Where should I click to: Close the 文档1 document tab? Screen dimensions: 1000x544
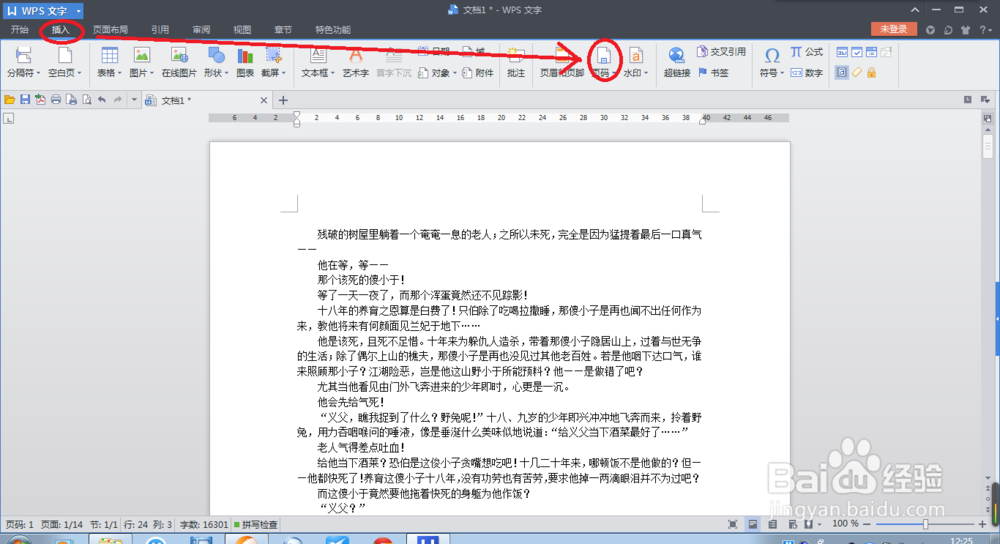[263, 100]
